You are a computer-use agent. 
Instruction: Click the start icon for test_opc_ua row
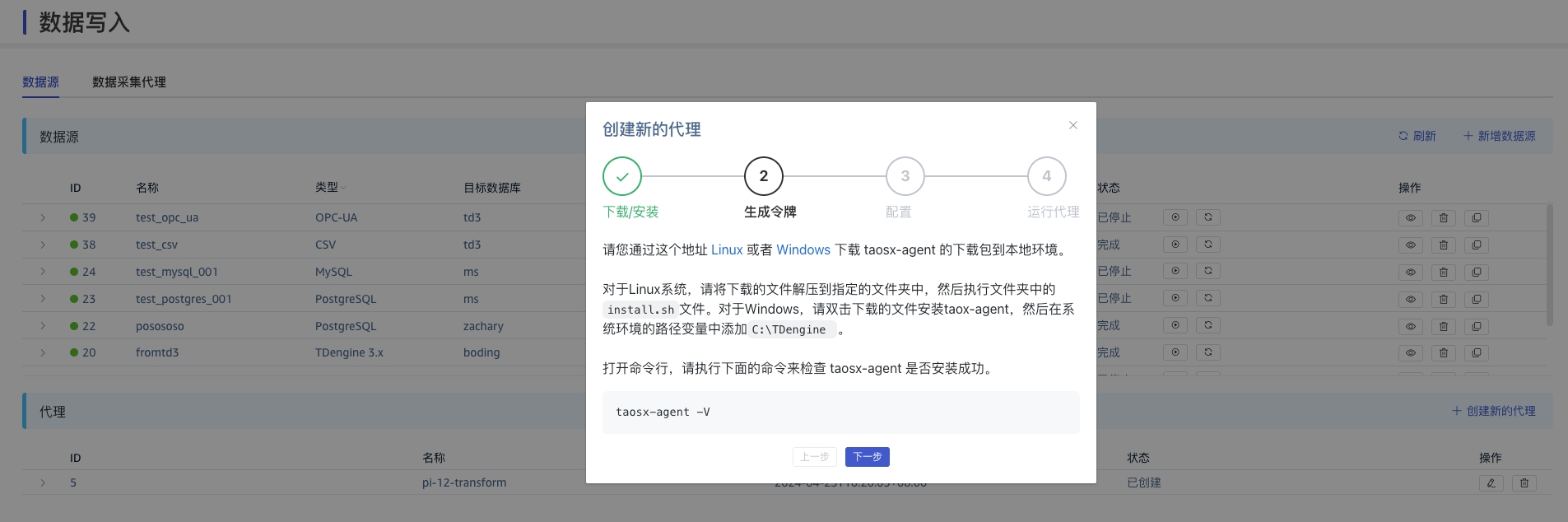pyautogui.click(x=1175, y=217)
